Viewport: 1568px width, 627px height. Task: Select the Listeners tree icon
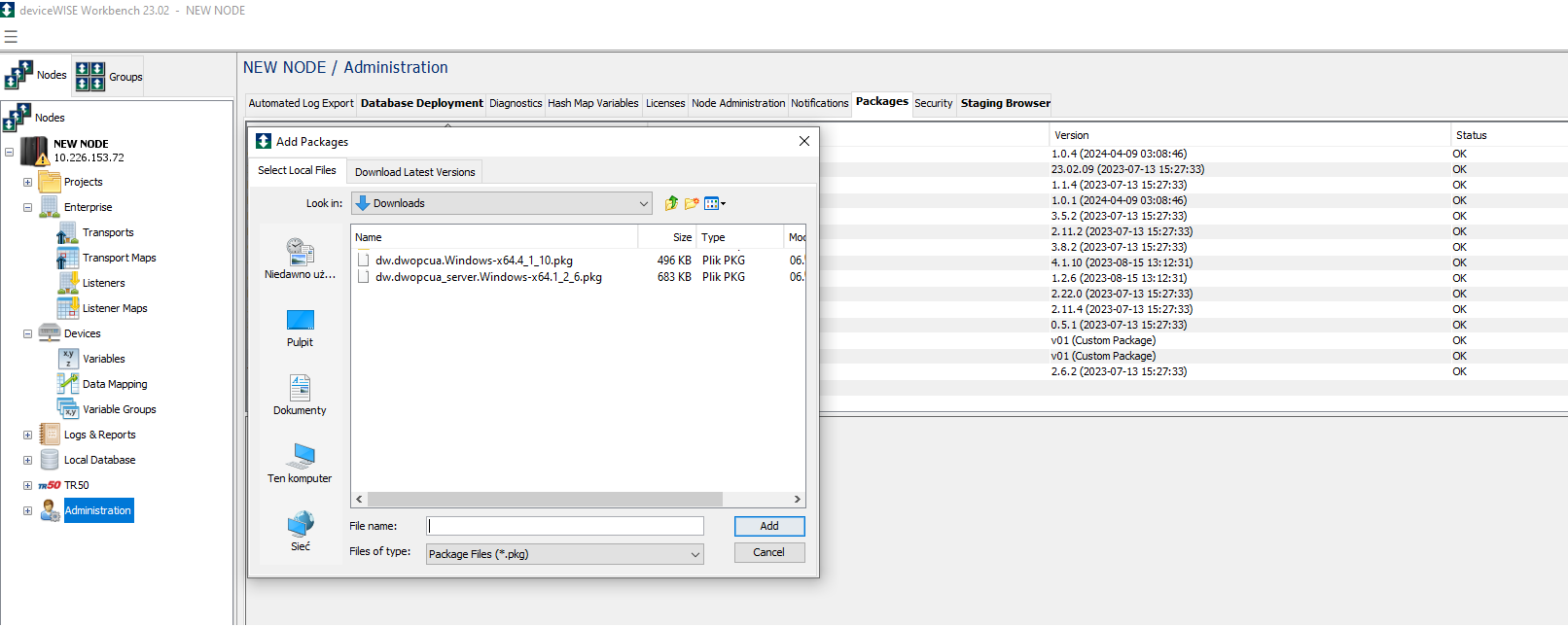tap(67, 283)
